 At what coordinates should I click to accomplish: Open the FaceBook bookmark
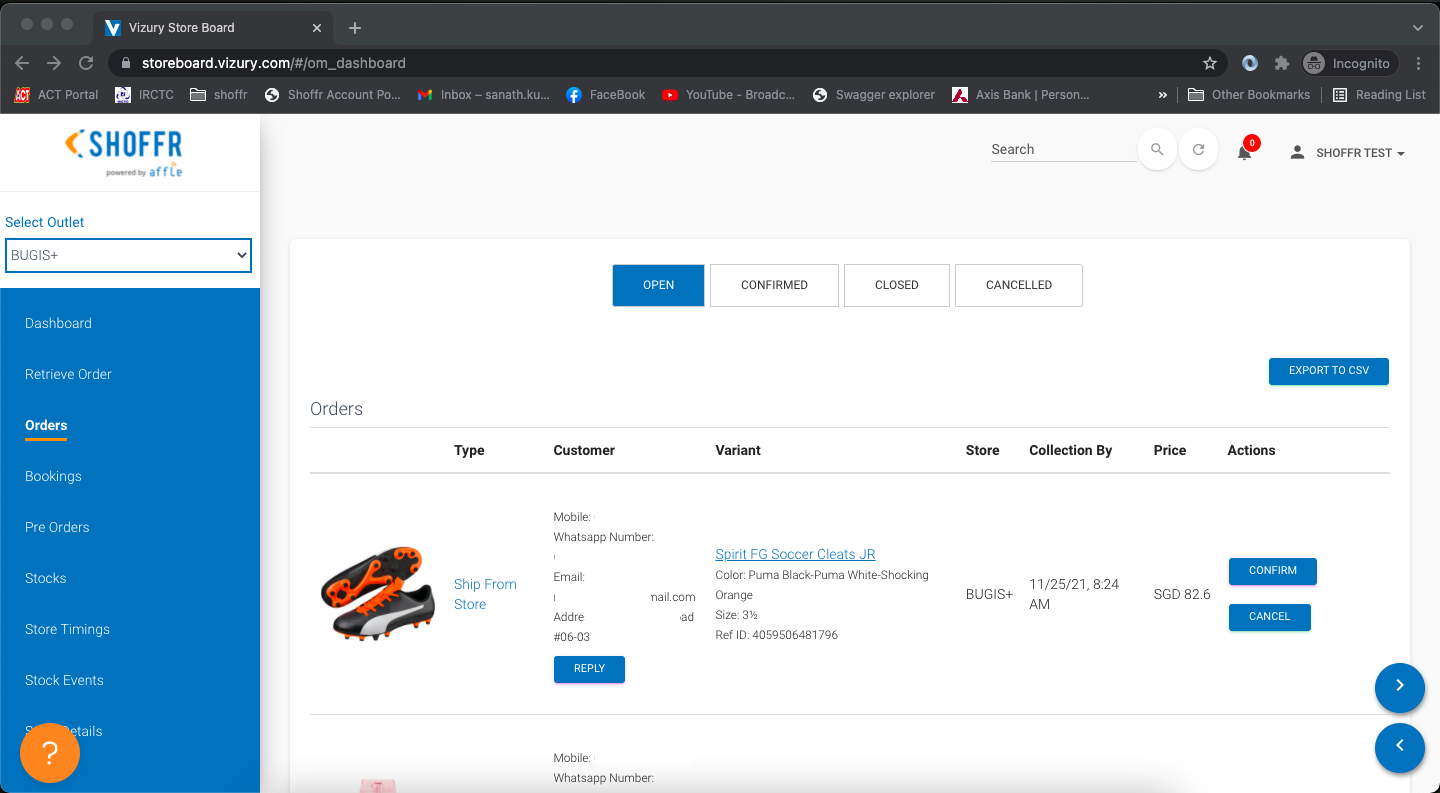click(x=606, y=95)
